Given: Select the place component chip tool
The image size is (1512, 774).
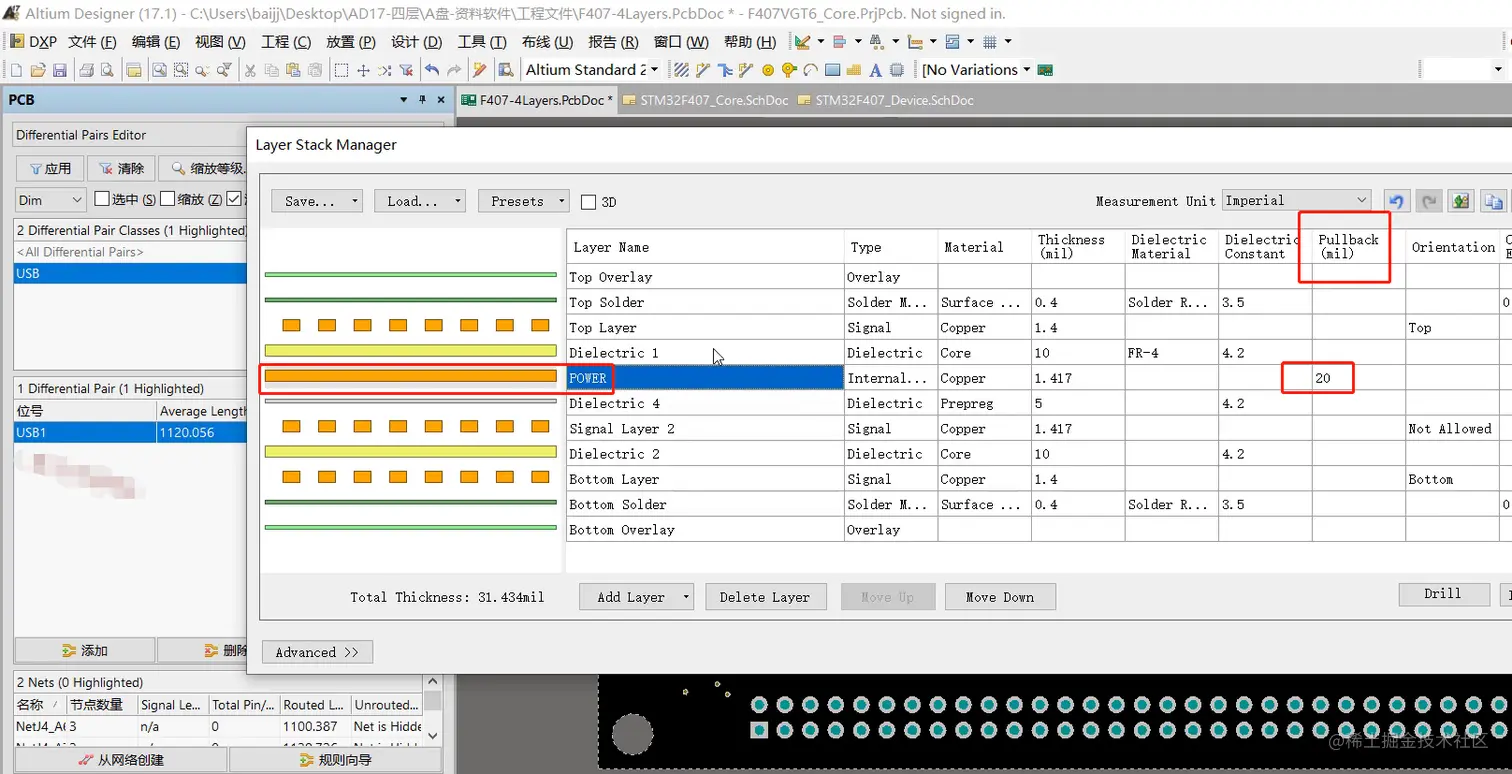Looking at the screenshot, I should pyautogui.click(x=897, y=70).
